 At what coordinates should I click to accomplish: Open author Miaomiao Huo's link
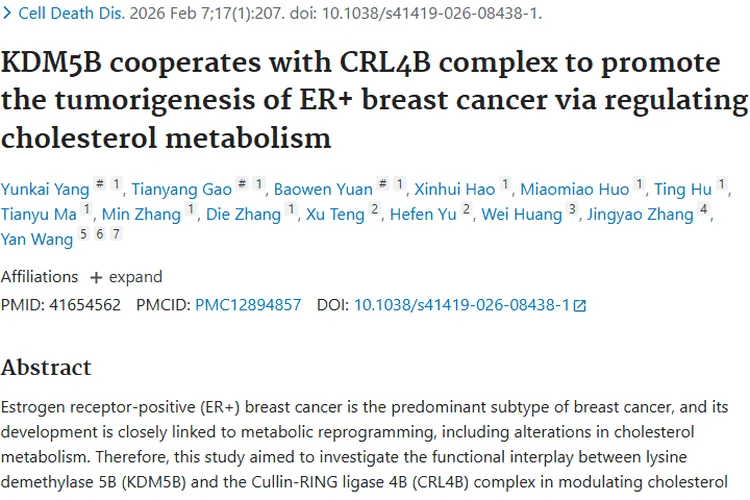pyautogui.click(x=575, y=188)
